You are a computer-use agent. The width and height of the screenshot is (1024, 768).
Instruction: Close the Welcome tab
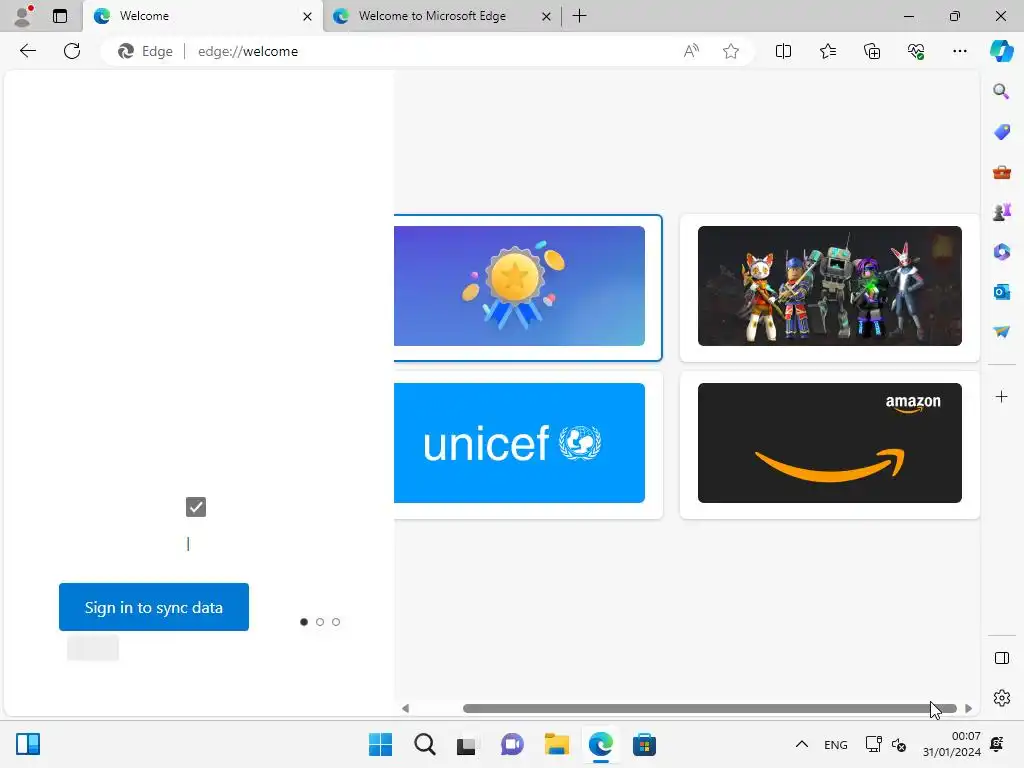[307, 16]
